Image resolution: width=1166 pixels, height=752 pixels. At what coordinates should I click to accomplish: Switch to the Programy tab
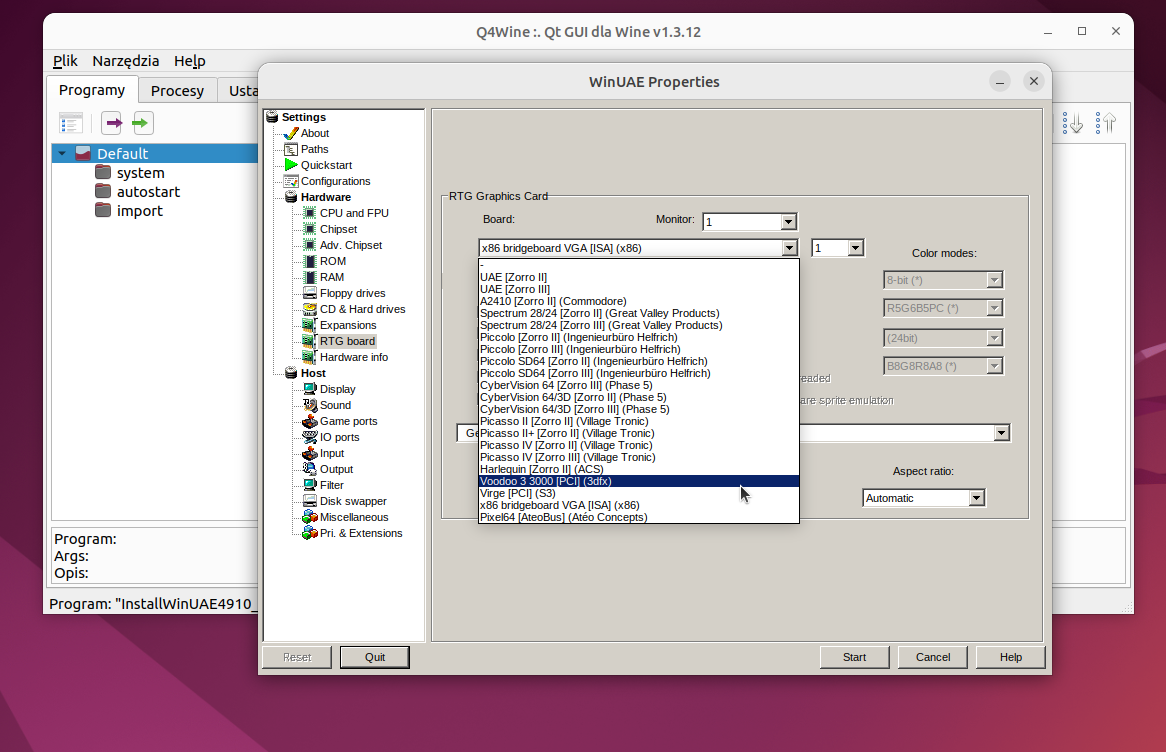[x=92, y=90]
